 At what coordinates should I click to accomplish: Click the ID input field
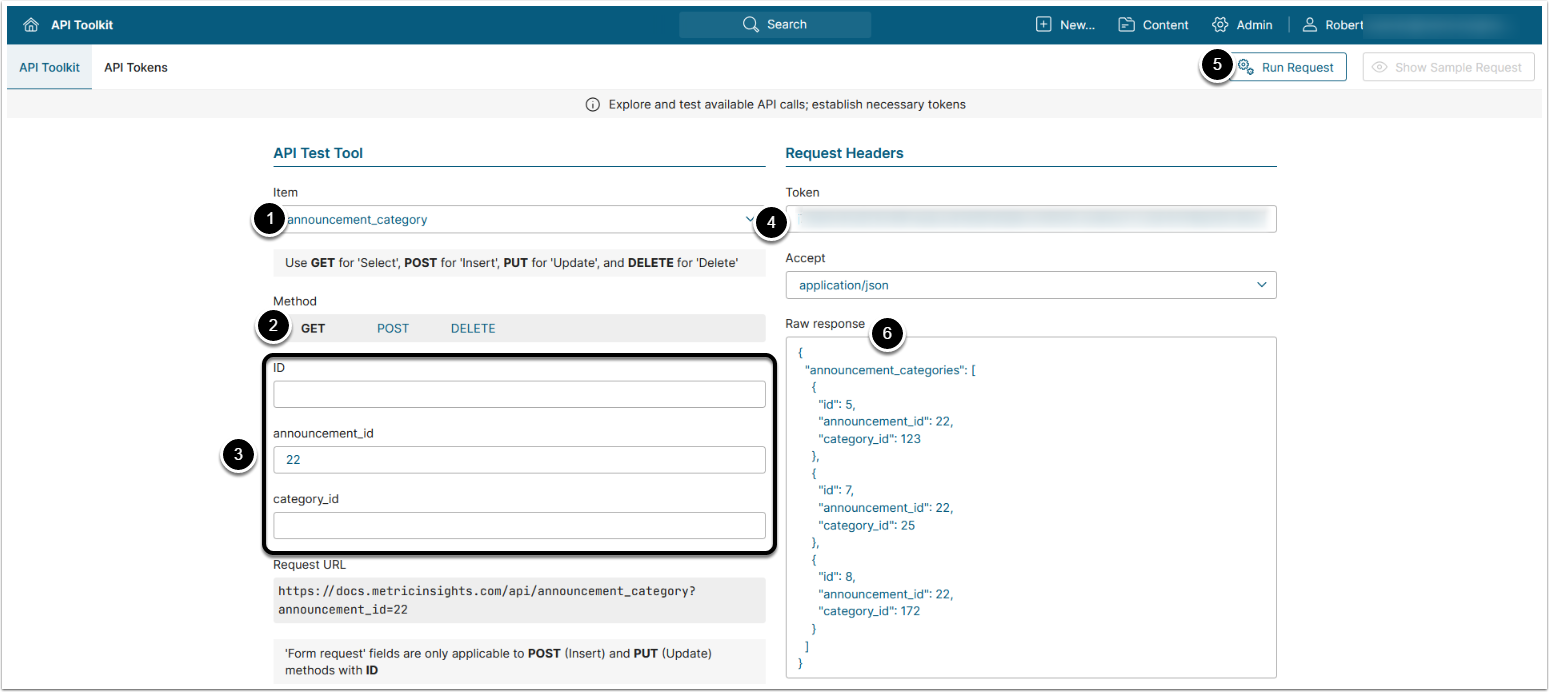tap(519, 394)
